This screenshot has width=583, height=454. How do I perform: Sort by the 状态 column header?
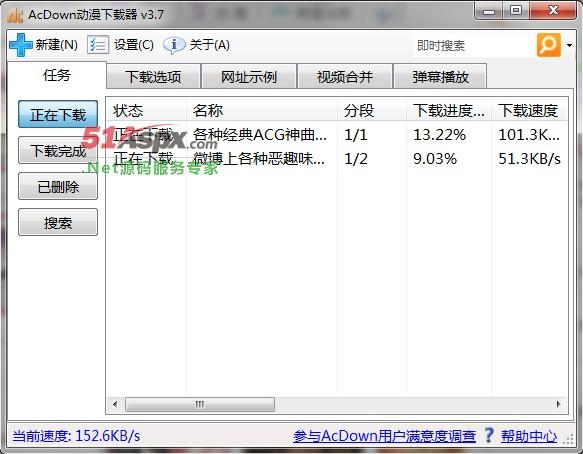[146, 110]
